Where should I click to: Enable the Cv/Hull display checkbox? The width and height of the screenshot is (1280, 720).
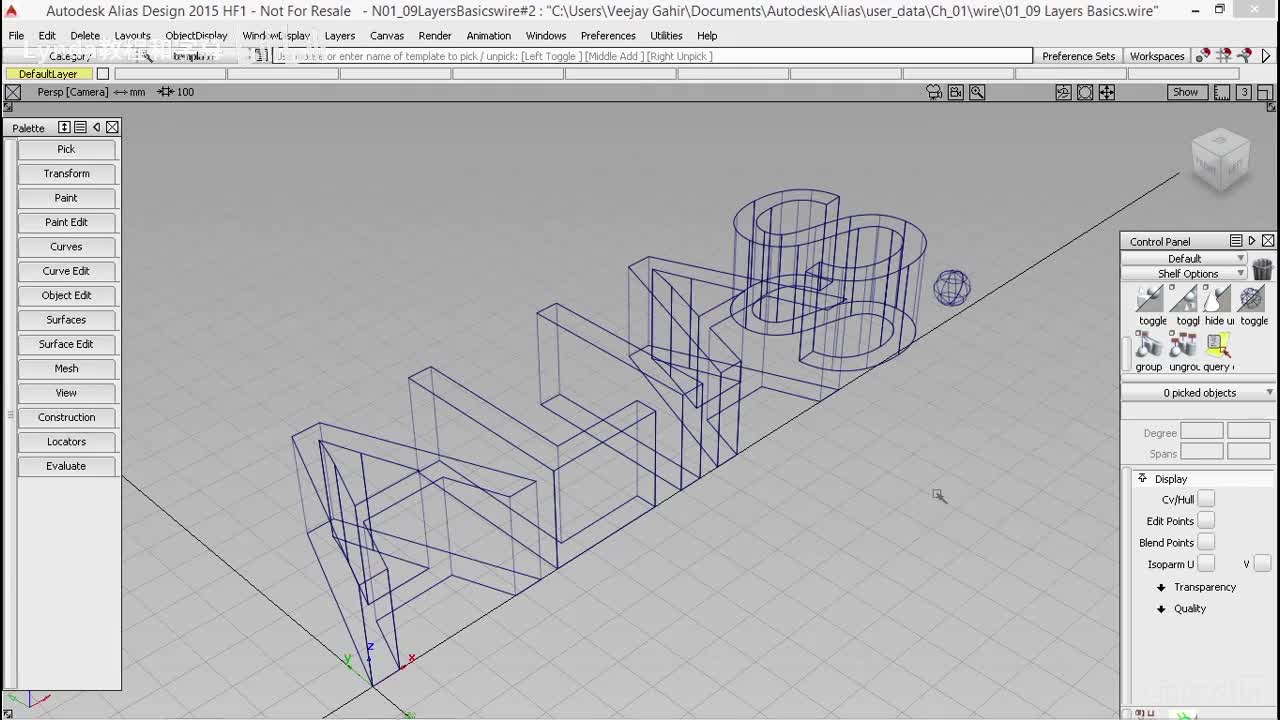tap(1206, 499)
